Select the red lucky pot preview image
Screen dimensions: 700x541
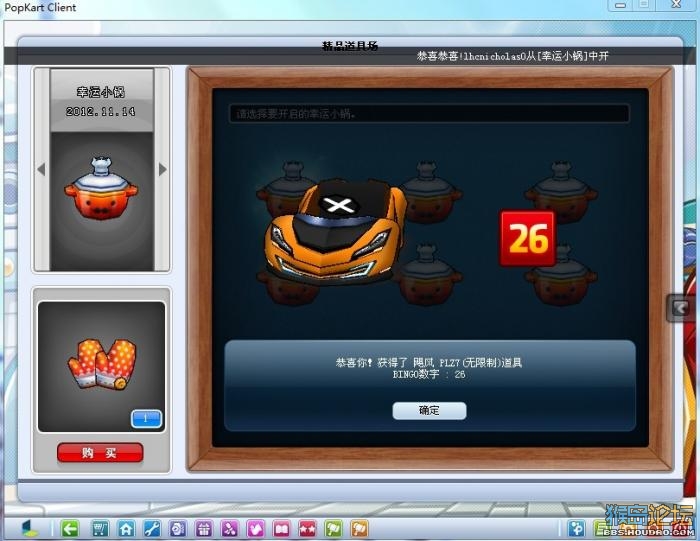[101, 188]
